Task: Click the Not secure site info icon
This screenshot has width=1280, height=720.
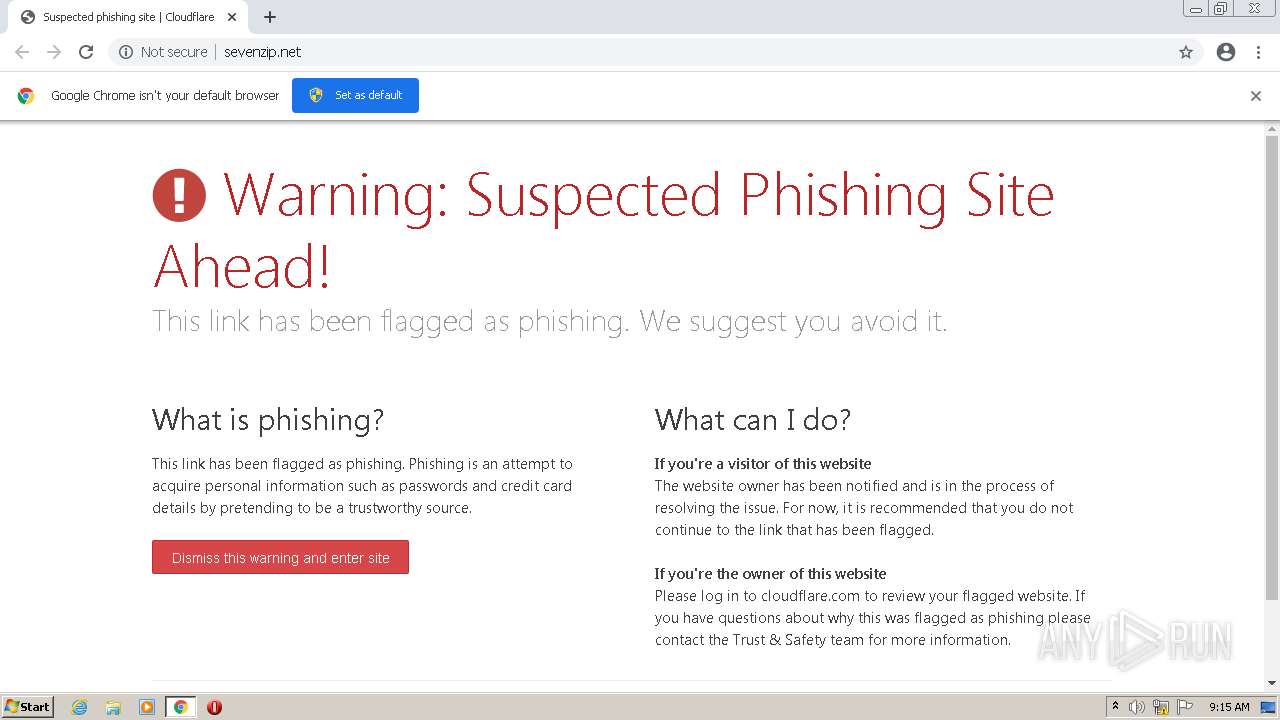Action: 126,52
